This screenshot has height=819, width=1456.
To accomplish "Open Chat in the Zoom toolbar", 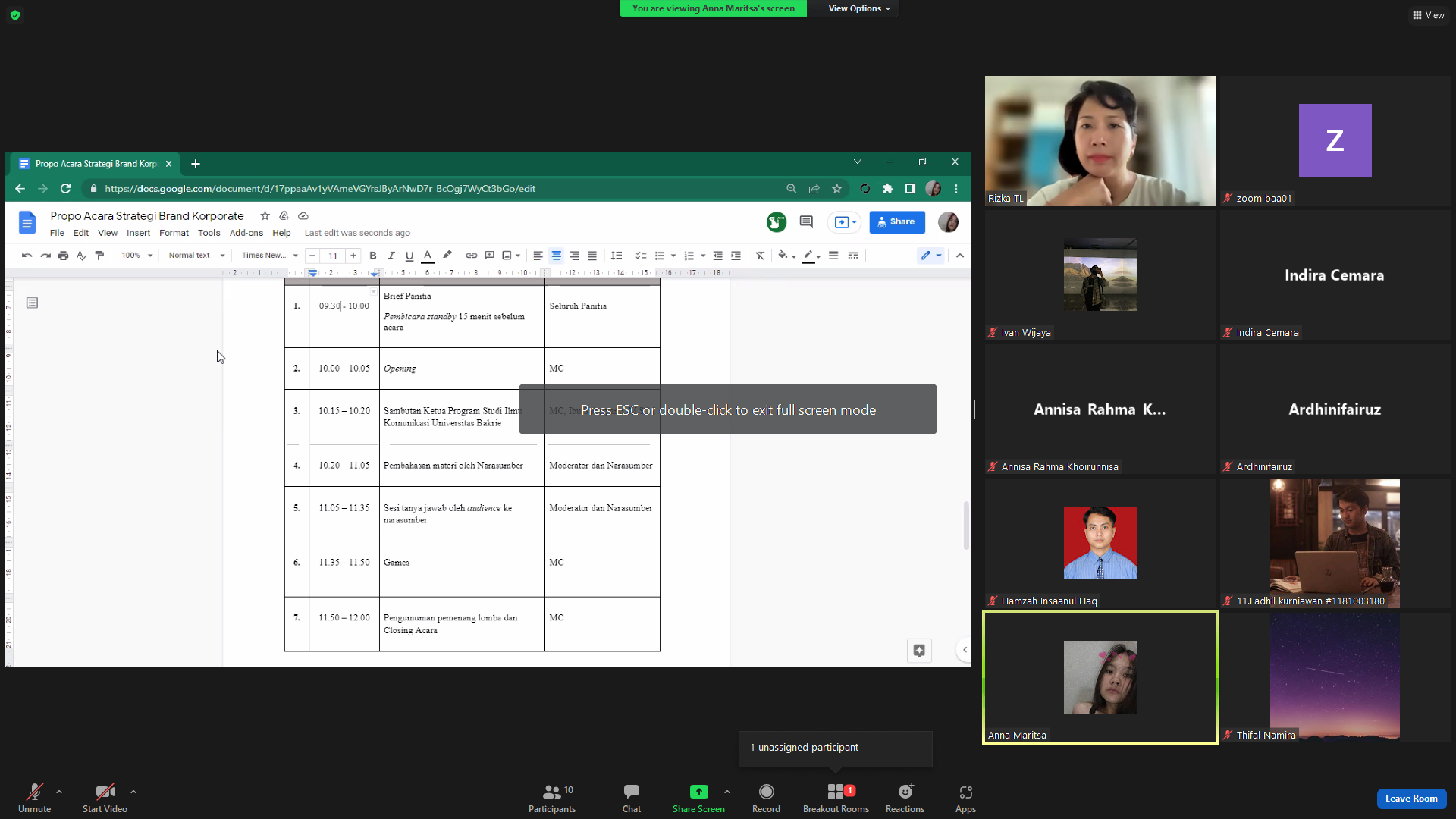I will [632, 799].
